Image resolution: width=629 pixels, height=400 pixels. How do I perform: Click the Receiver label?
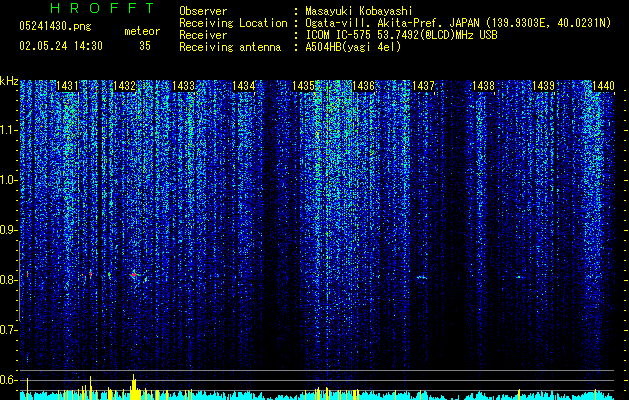click(203, 35)
